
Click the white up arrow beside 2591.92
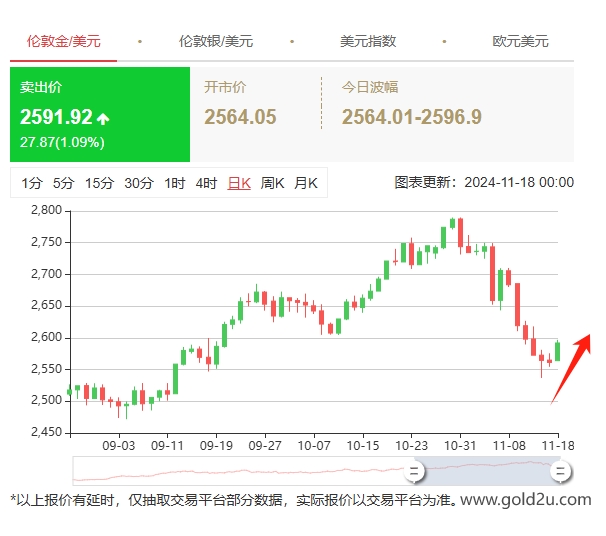[x=103, y=119]
